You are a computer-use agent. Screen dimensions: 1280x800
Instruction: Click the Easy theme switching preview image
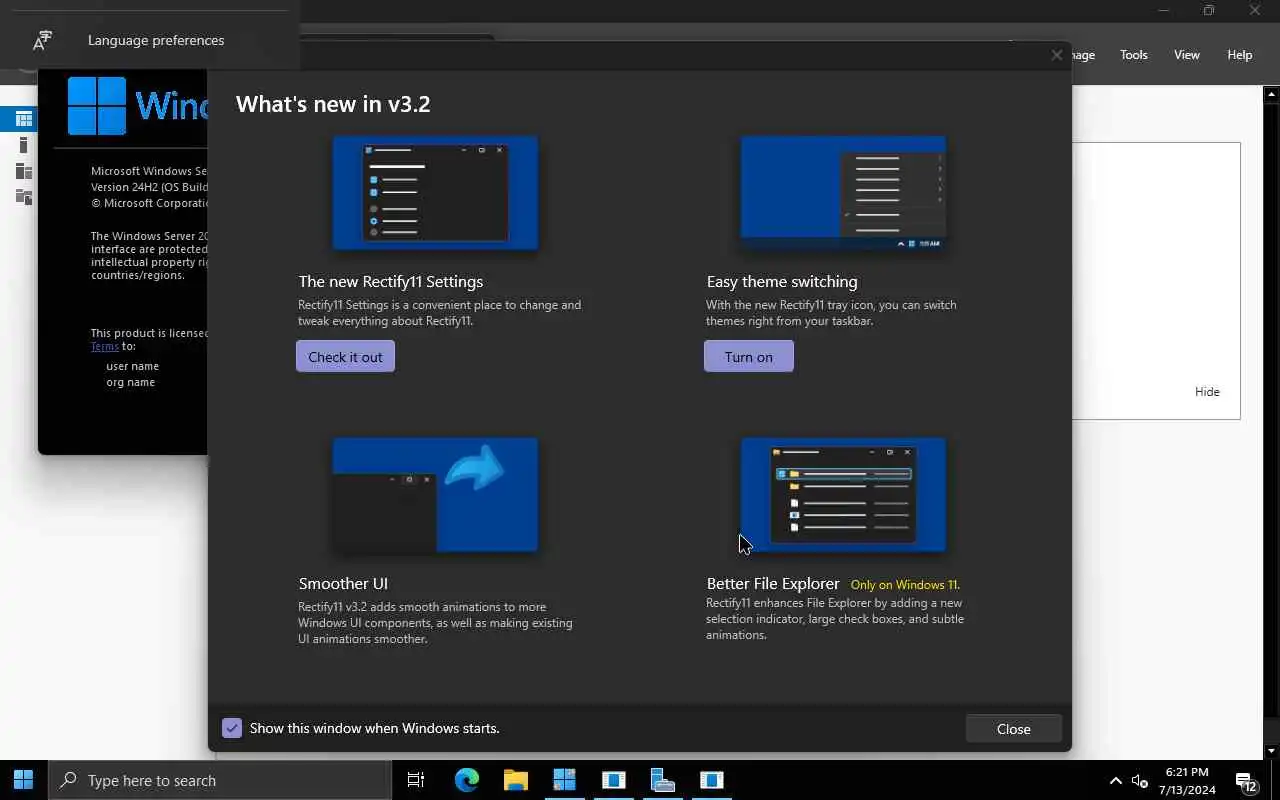click(x=843, y=193)
